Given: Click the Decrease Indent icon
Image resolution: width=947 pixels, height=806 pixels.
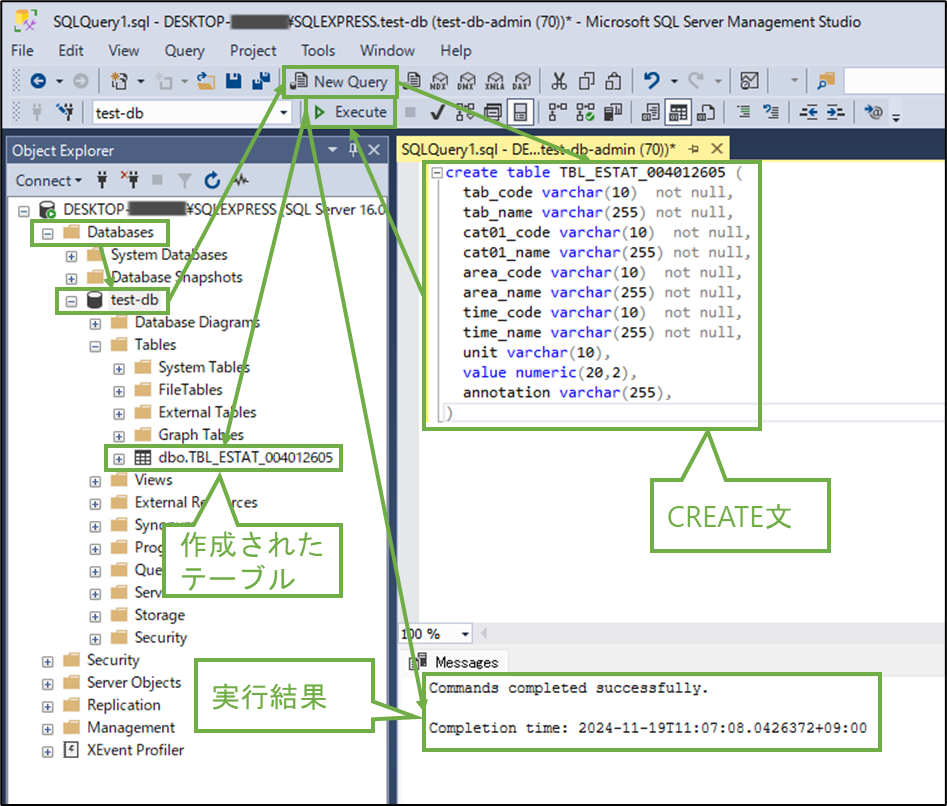Looking at the screenshot, I should [808, 112].
